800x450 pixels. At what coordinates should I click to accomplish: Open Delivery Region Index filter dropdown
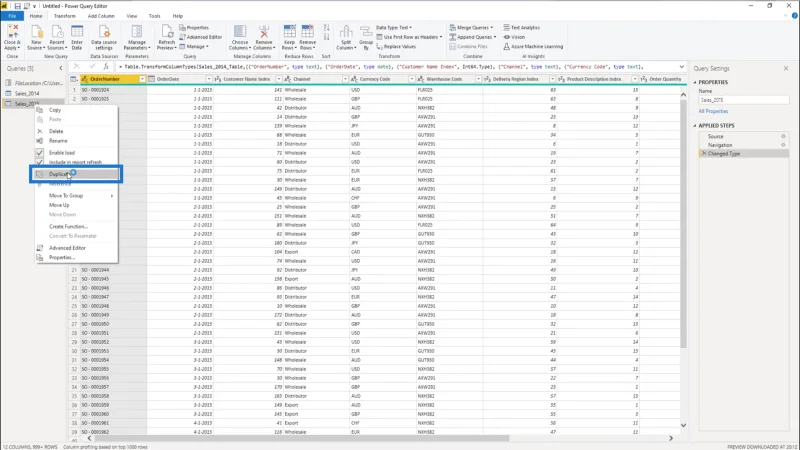tap(553, 79)
